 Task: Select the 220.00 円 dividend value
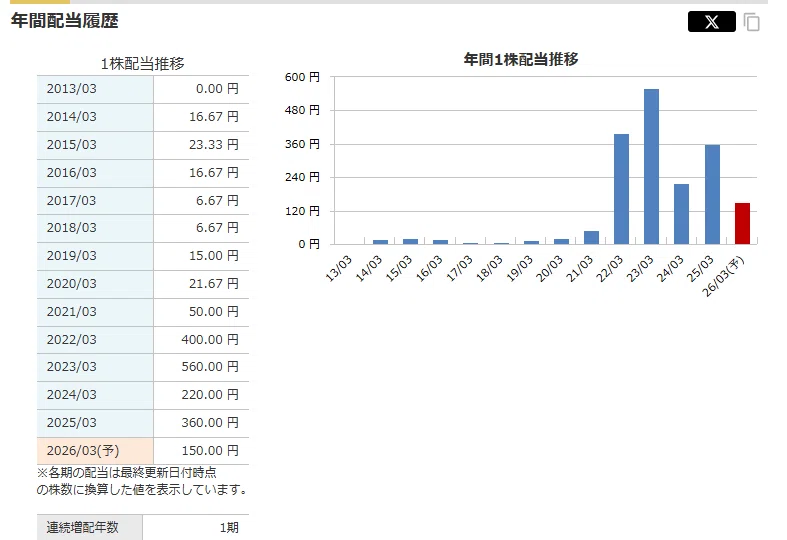point(201,395)
